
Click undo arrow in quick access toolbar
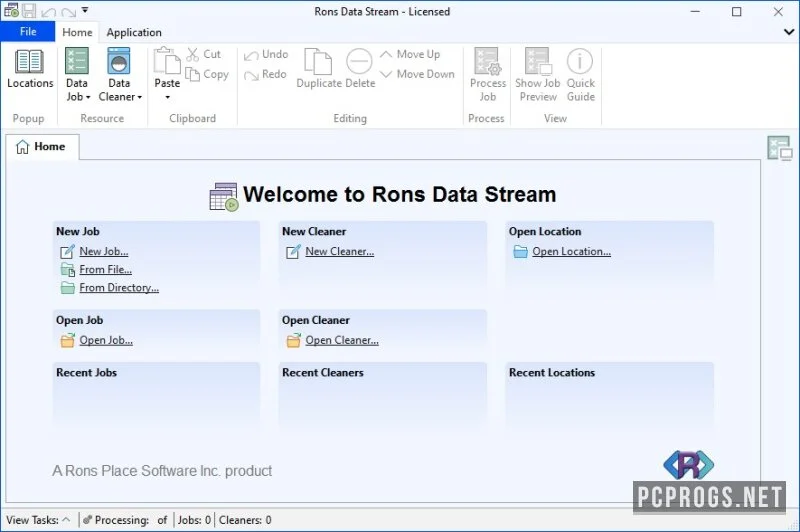(48, 11)
